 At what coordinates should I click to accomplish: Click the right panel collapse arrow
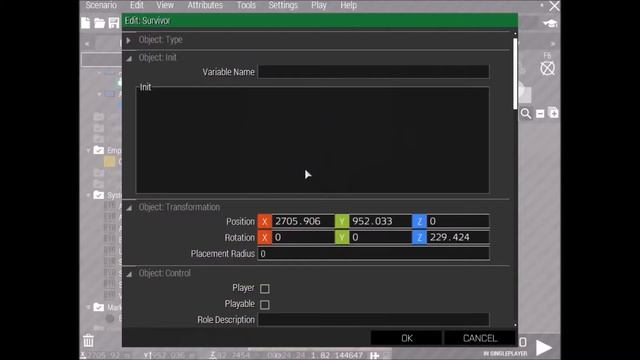pyautogui.click(x=553, y=43)
